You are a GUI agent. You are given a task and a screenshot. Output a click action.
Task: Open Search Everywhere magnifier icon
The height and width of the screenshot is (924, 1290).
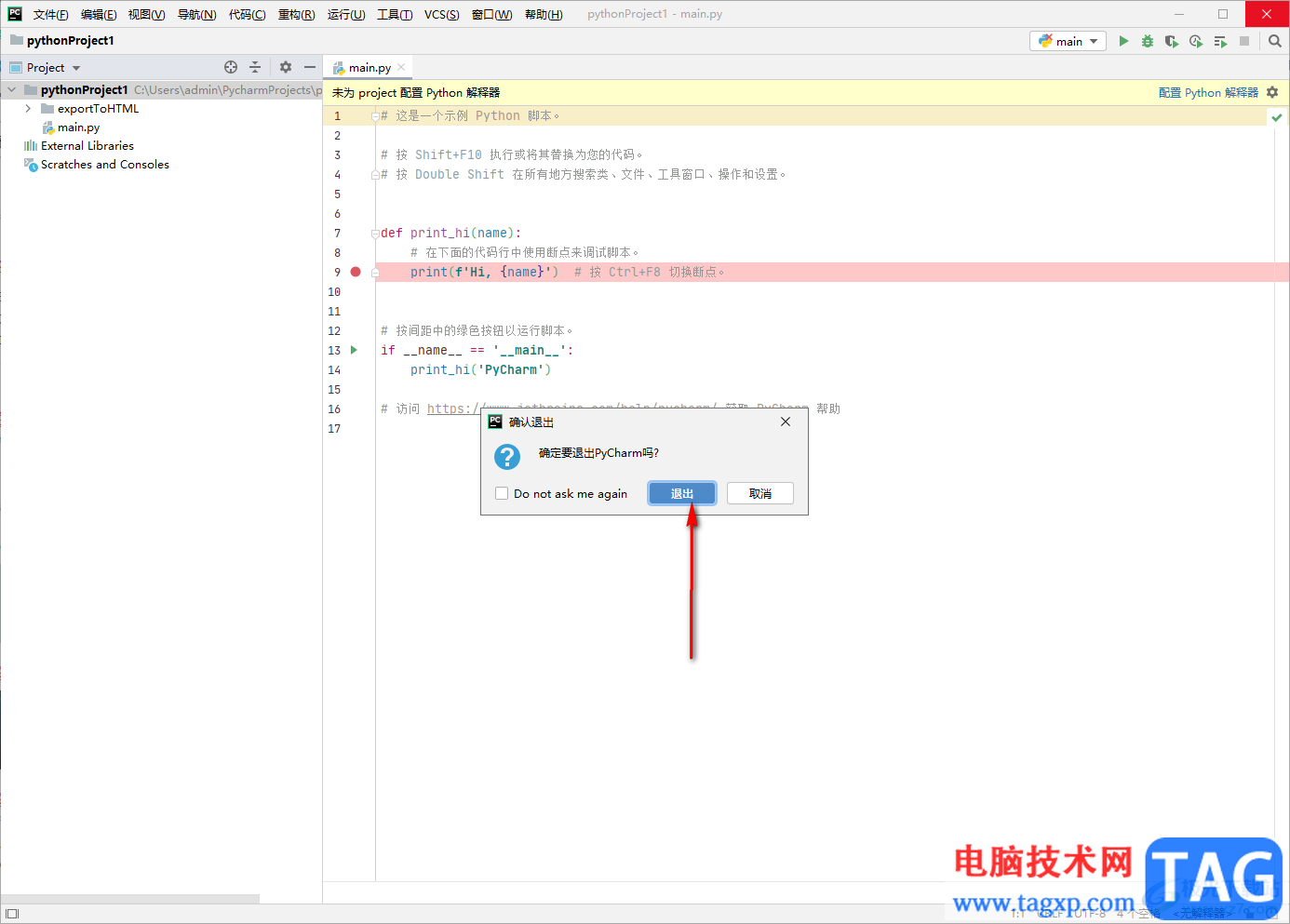coord(1275,41)
